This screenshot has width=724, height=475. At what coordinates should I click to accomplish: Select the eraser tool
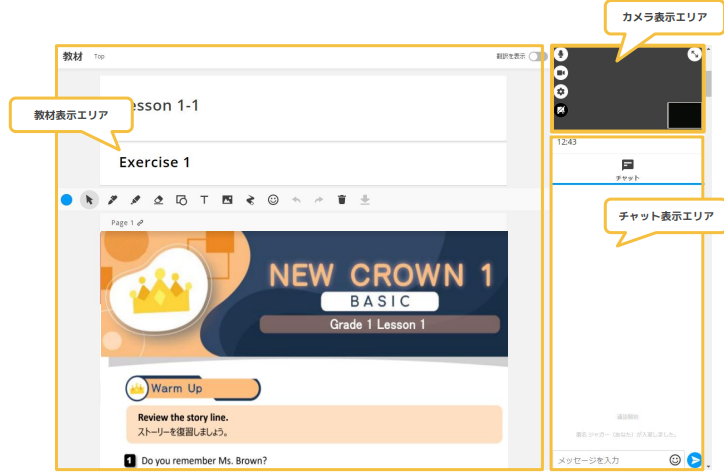pyautogui.click(x=158, y=200)
